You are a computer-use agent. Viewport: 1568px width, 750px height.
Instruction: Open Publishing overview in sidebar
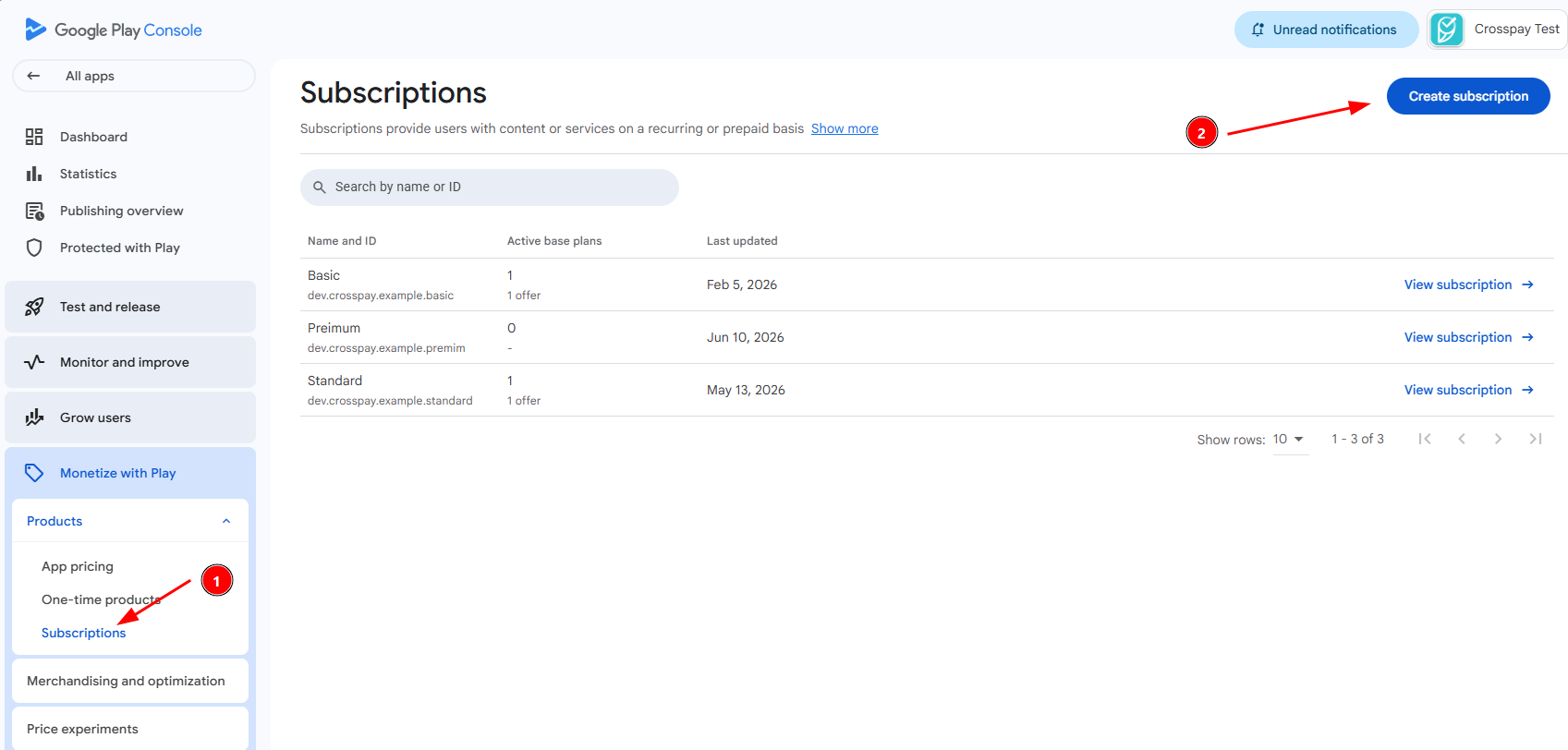click(121, 211)
